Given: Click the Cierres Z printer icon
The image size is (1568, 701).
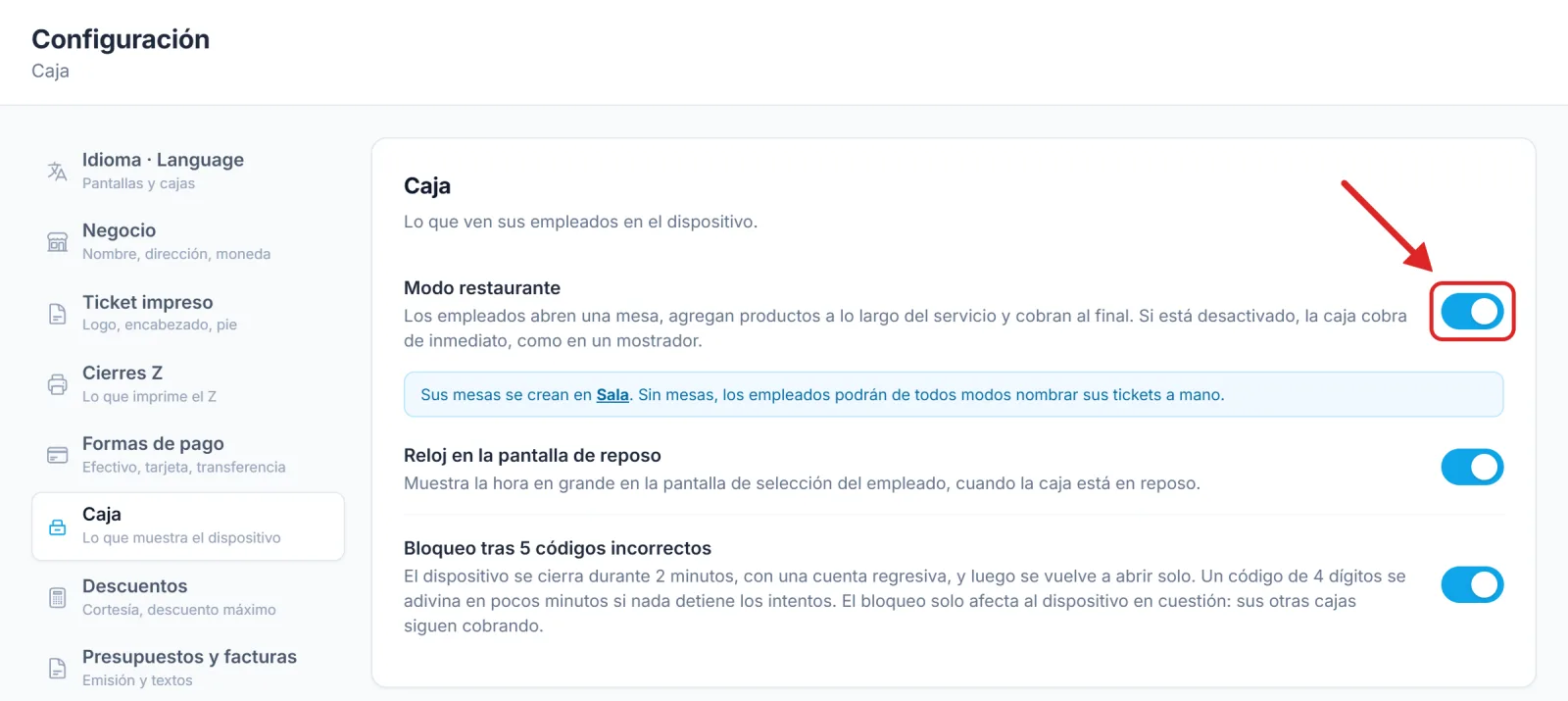Looking at the screenshot, I should coord(58,384).
